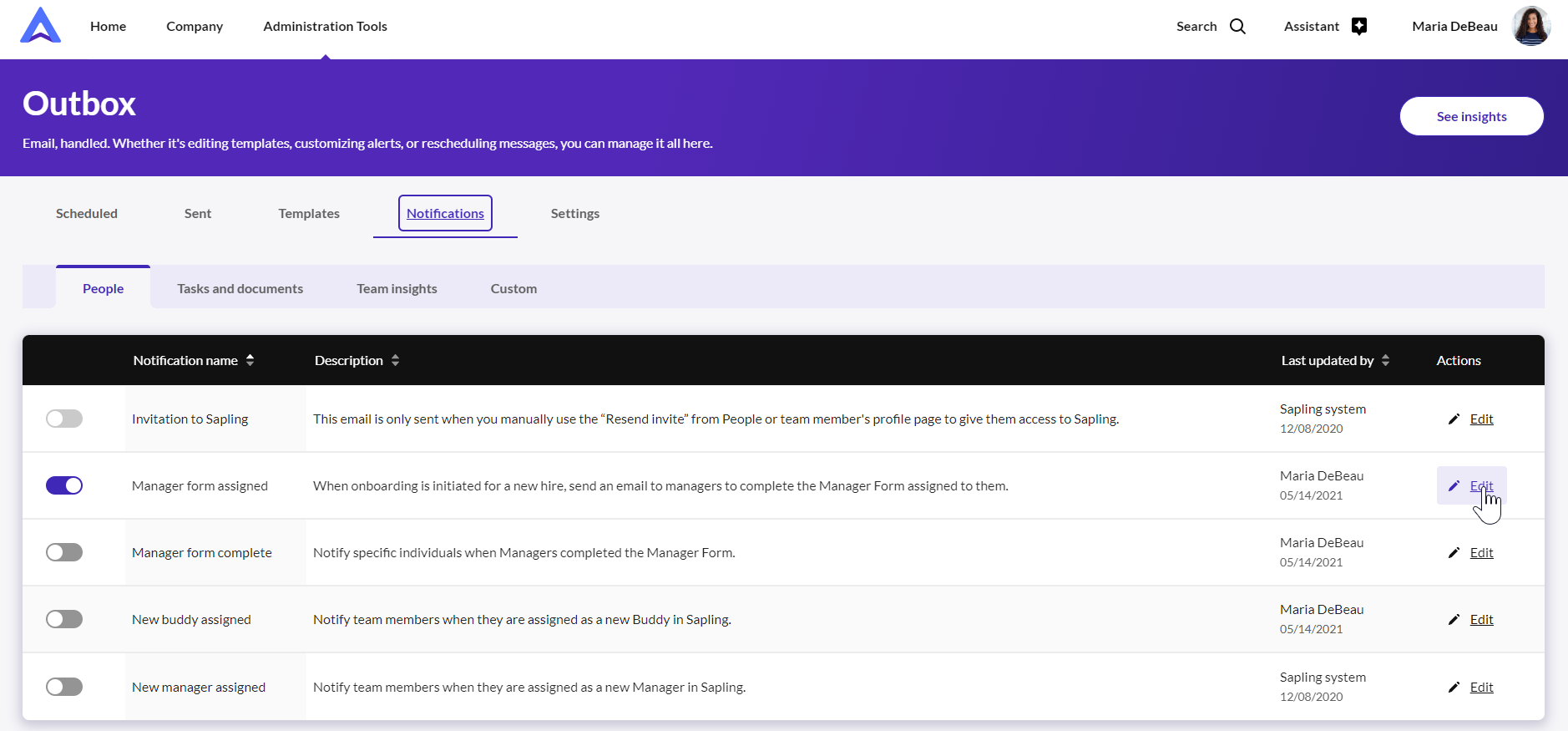Click the Sapling logo icon
1568x731 pixels.
point(41,25)
